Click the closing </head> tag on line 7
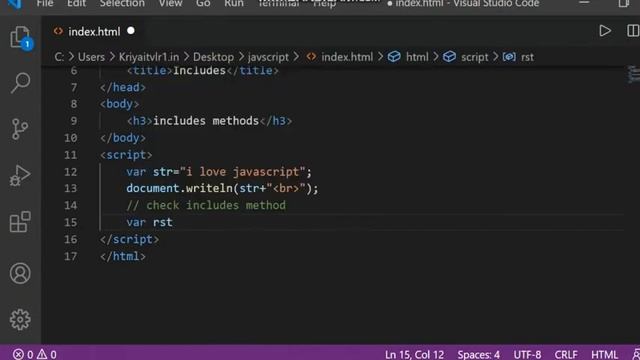 pyautogui.click(x=123, y=87)
